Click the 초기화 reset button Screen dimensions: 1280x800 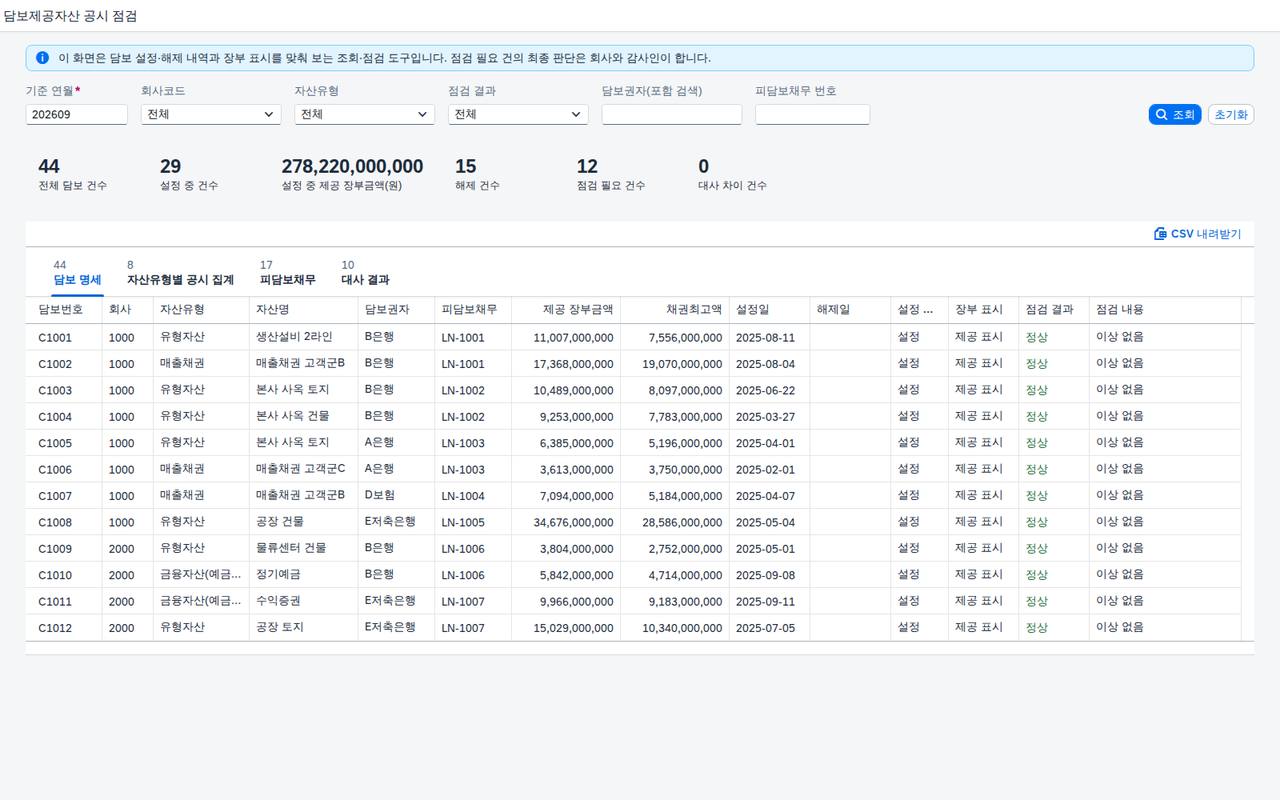tap(1231, 115)
